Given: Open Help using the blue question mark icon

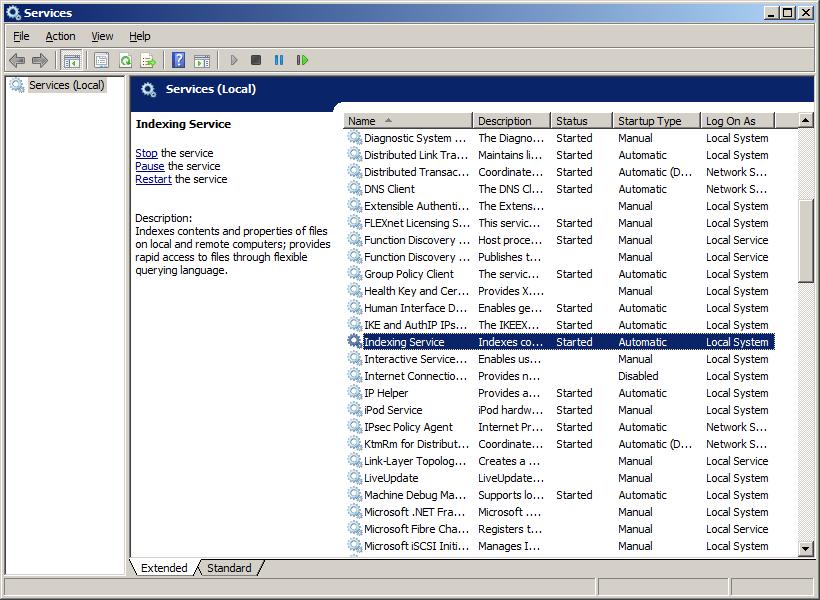Looking at the screenshot, I should 178,60.
